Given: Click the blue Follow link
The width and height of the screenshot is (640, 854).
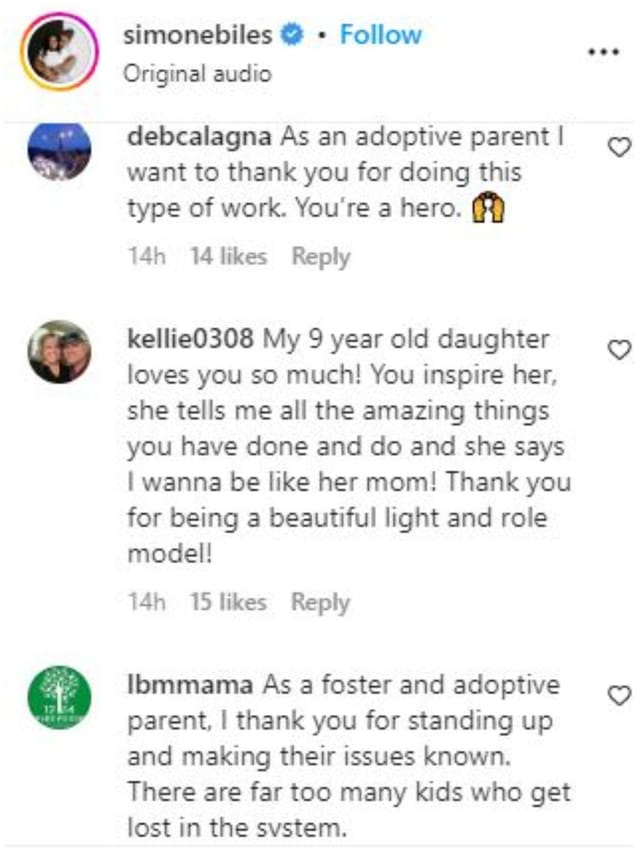Looking at the screenshot, I should [380, 33].
